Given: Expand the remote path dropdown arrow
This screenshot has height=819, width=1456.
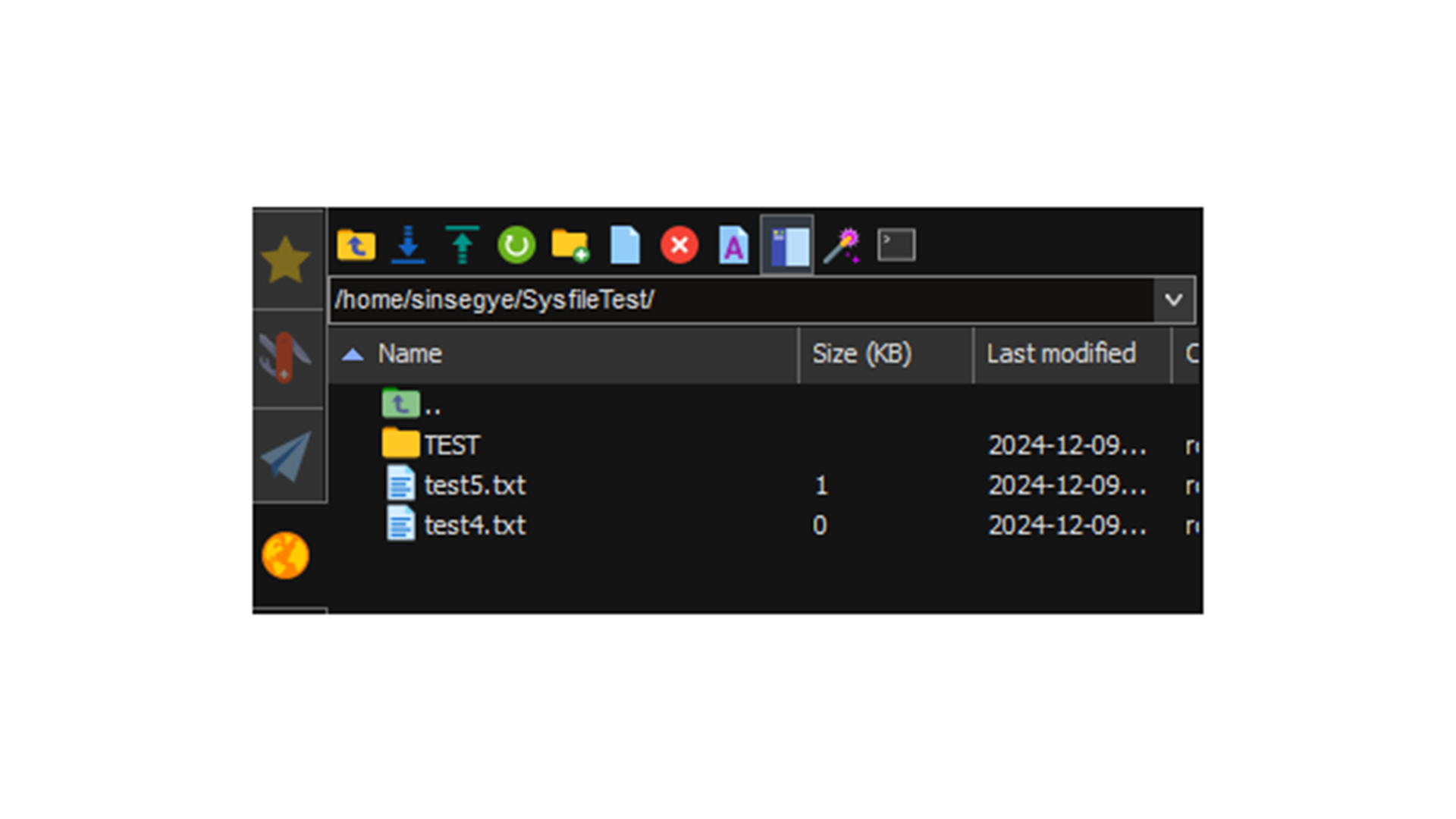Looking at the screenshot, I should pyautogui.click(x=1173, y=300).
